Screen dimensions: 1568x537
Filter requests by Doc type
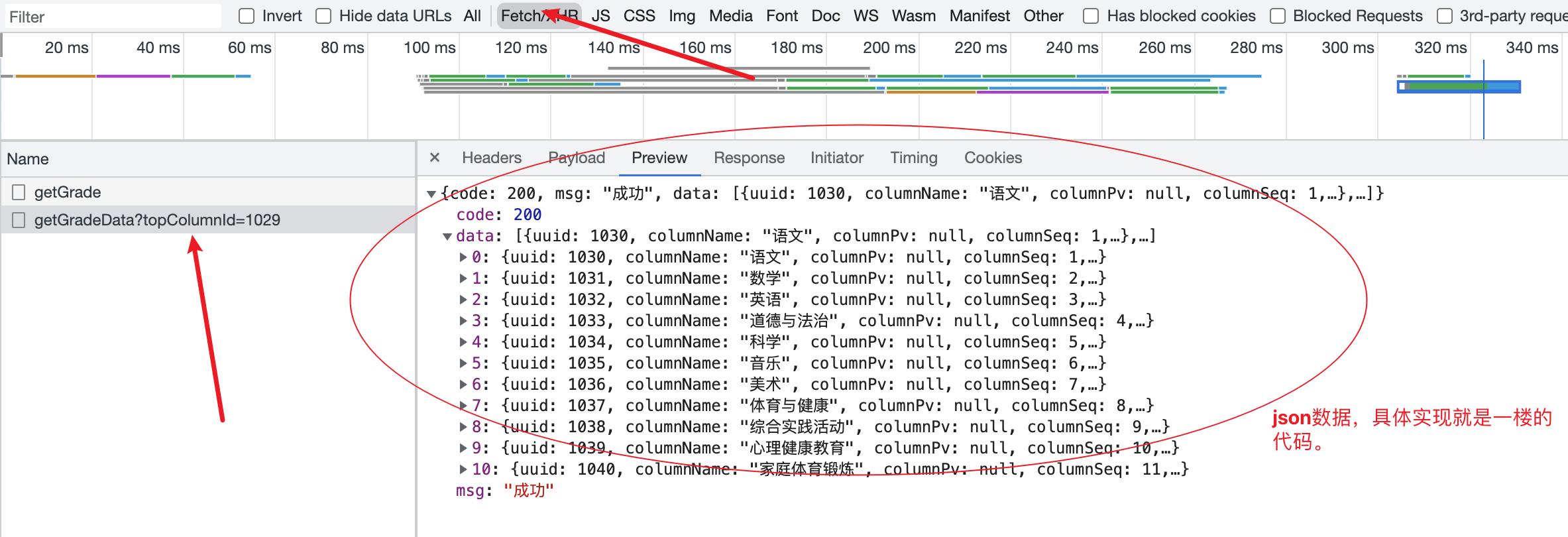click(826, 16)
